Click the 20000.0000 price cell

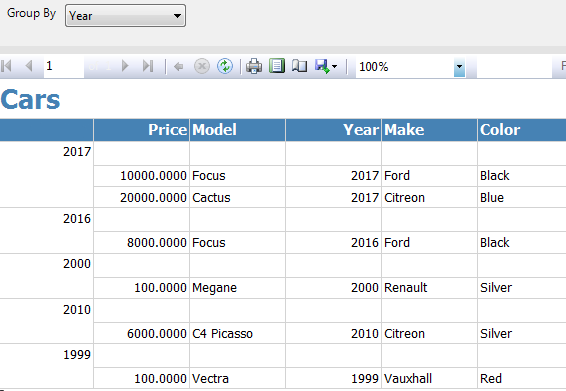tap(142, 197)
